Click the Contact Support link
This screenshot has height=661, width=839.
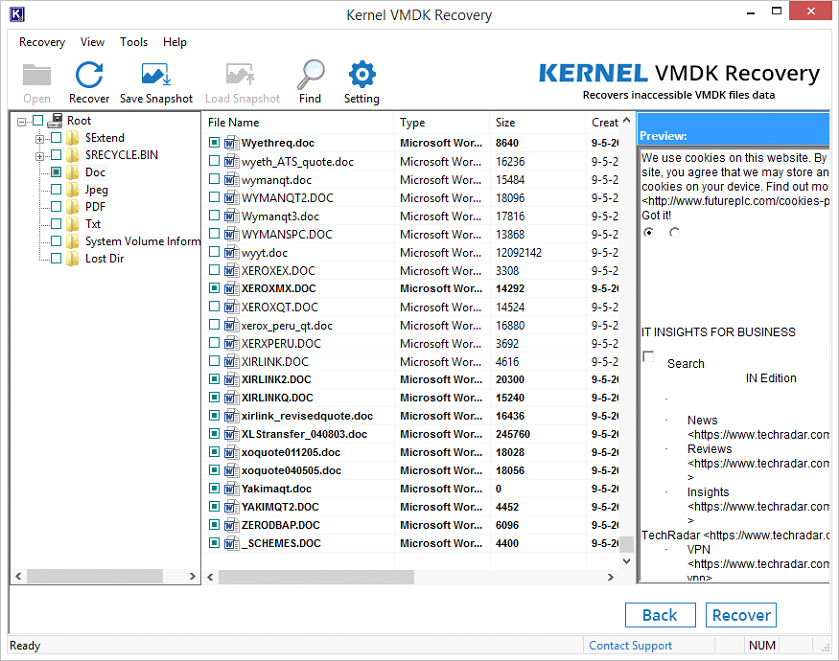[x=630, y=646]
